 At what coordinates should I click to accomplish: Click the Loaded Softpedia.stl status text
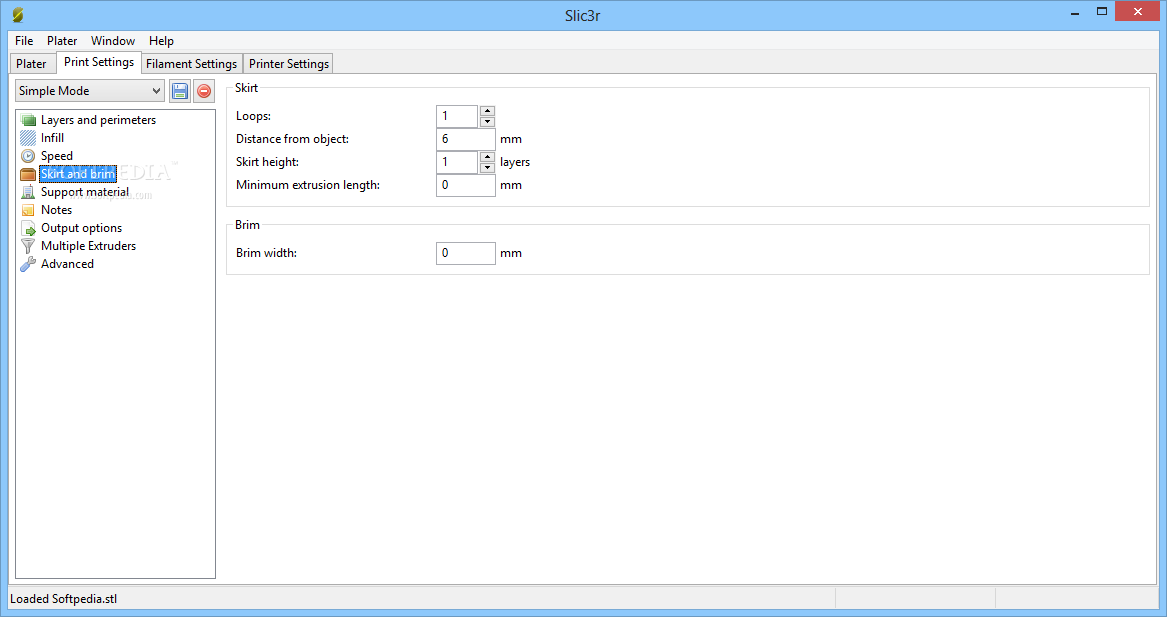pos(64,599)
